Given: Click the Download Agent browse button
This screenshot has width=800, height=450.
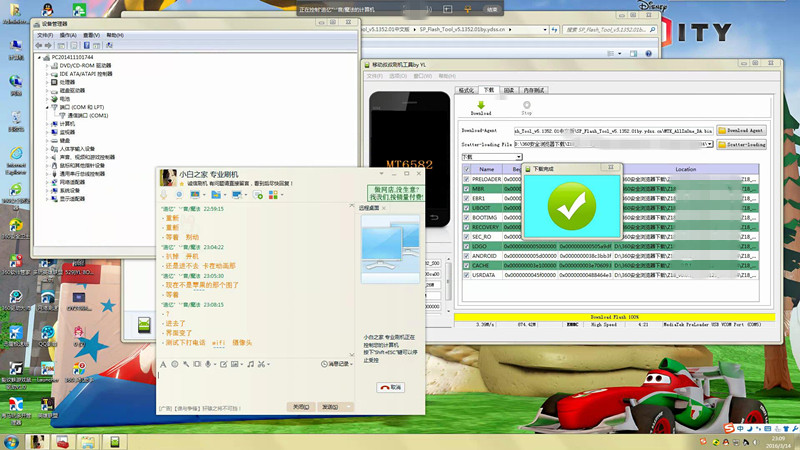Looking at the screenshot, I should click(x=741, y=131).
